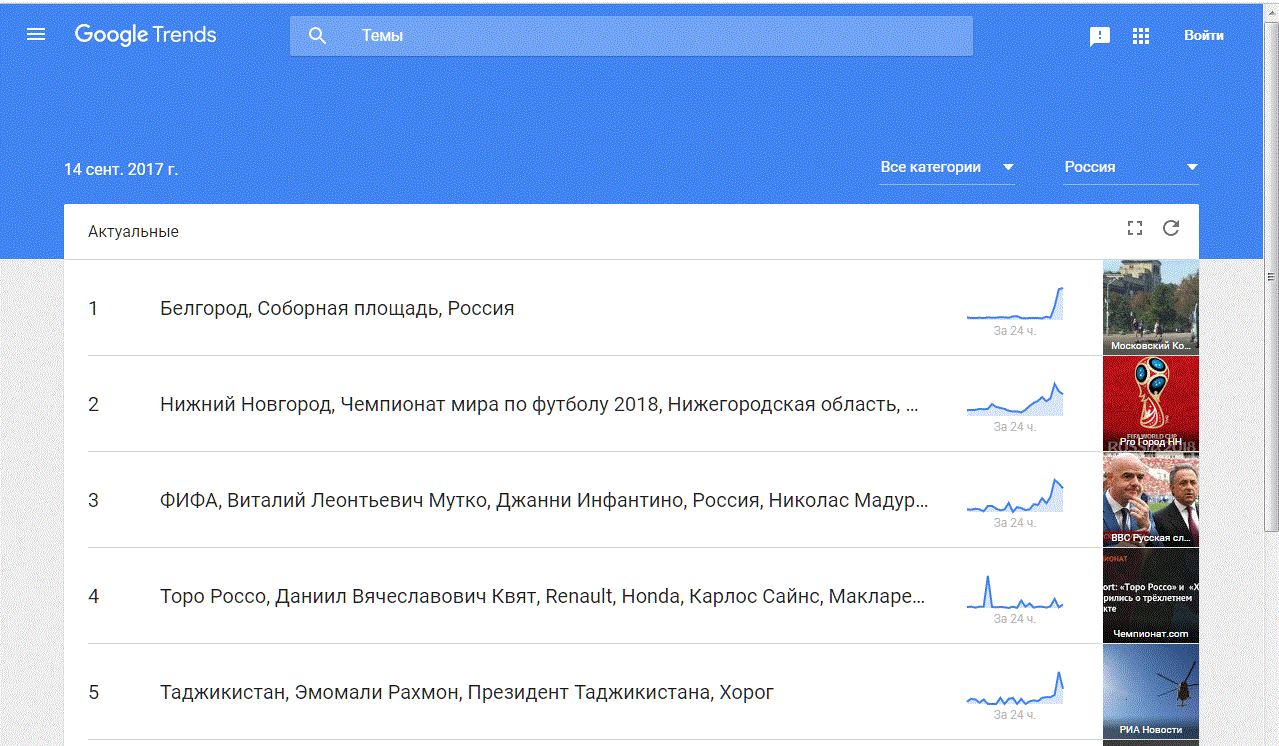Focus the Темы search field

(x=631, y=36)
